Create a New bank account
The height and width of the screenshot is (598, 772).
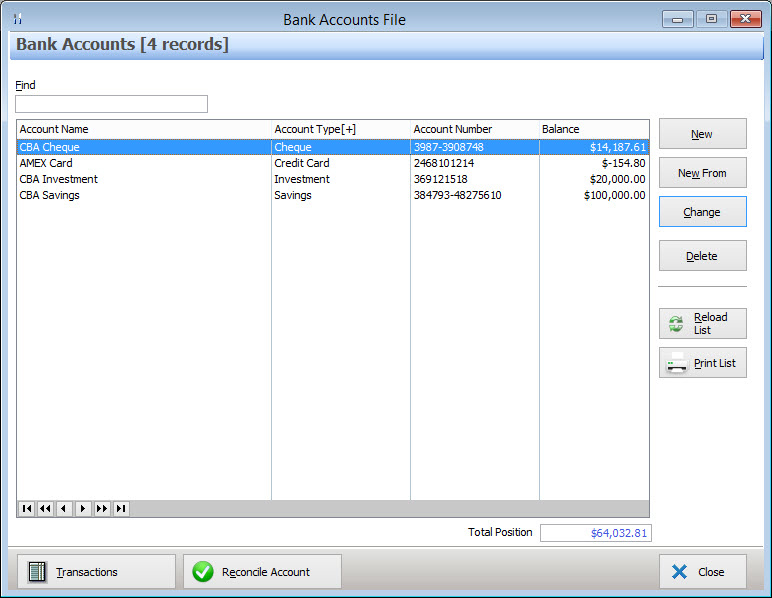click(702, 134)
